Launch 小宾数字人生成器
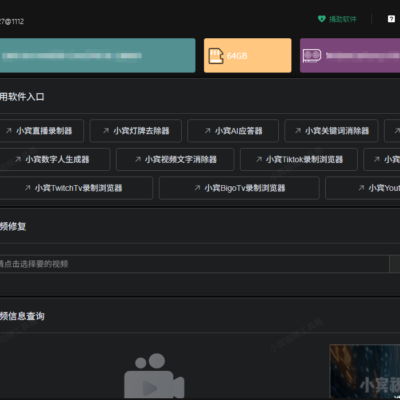Image resolution: width=400 pixels, height=400 pixels. 54,159
